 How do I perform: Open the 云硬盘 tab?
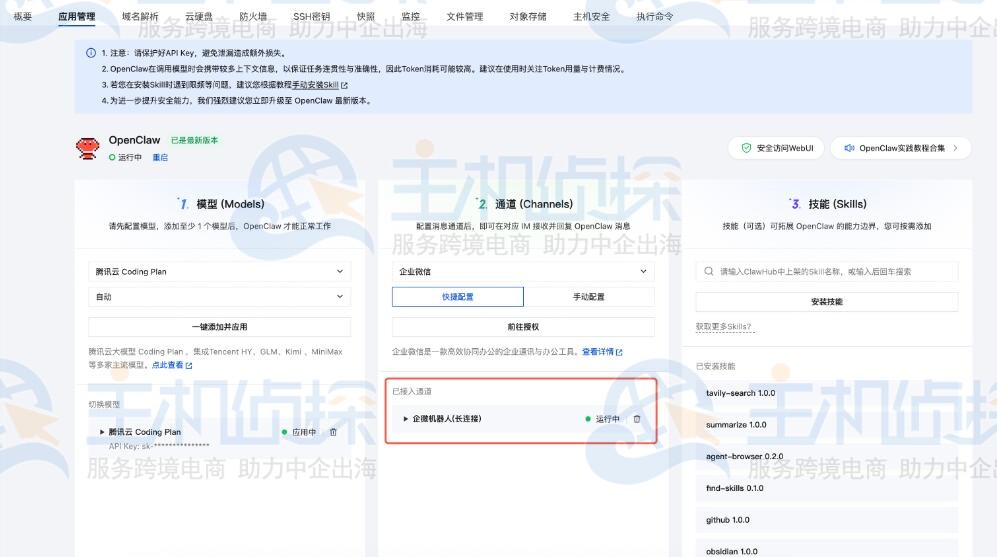tap(199, 17)
